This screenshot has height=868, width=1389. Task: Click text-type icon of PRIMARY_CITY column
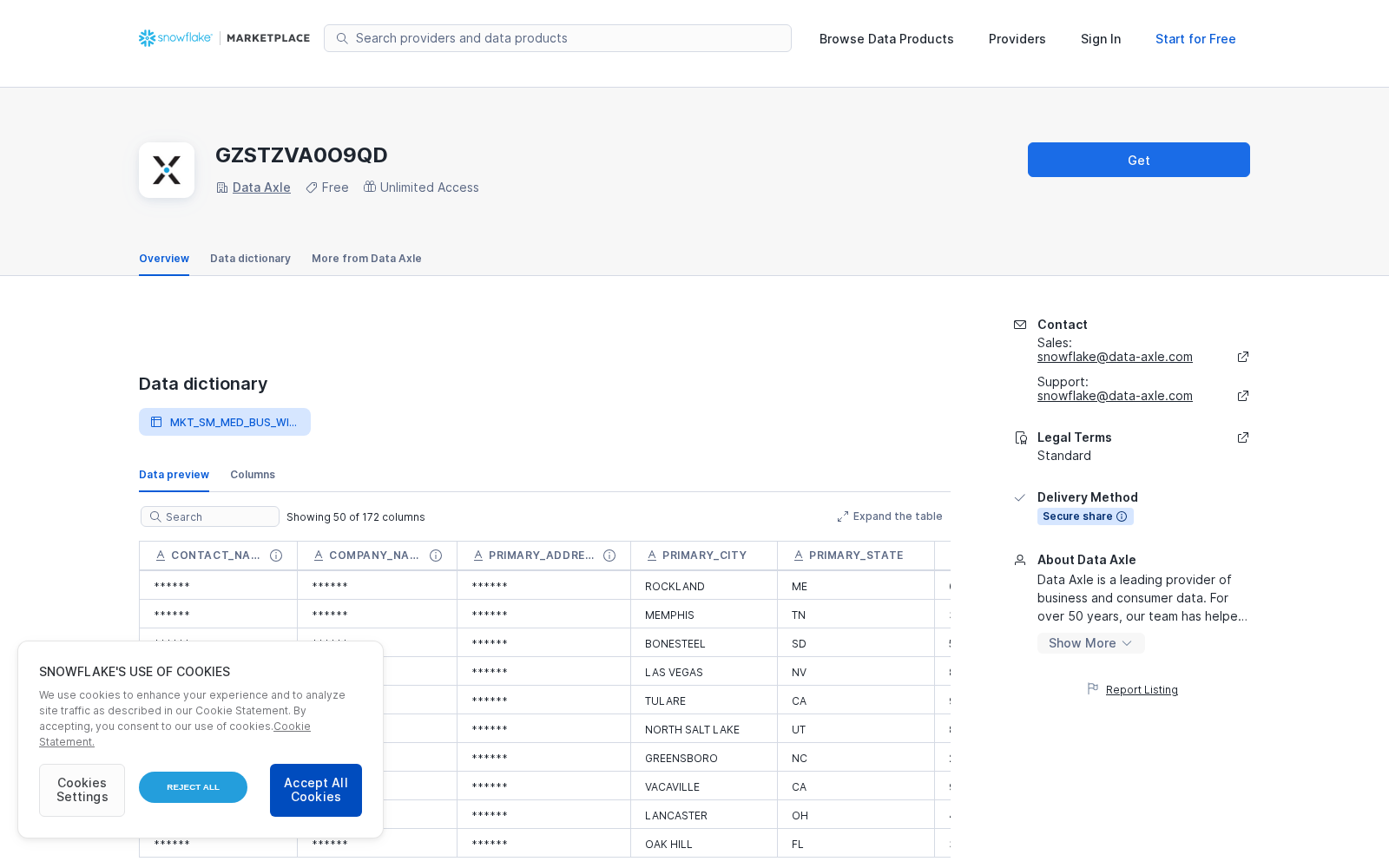tap(652, 556)
